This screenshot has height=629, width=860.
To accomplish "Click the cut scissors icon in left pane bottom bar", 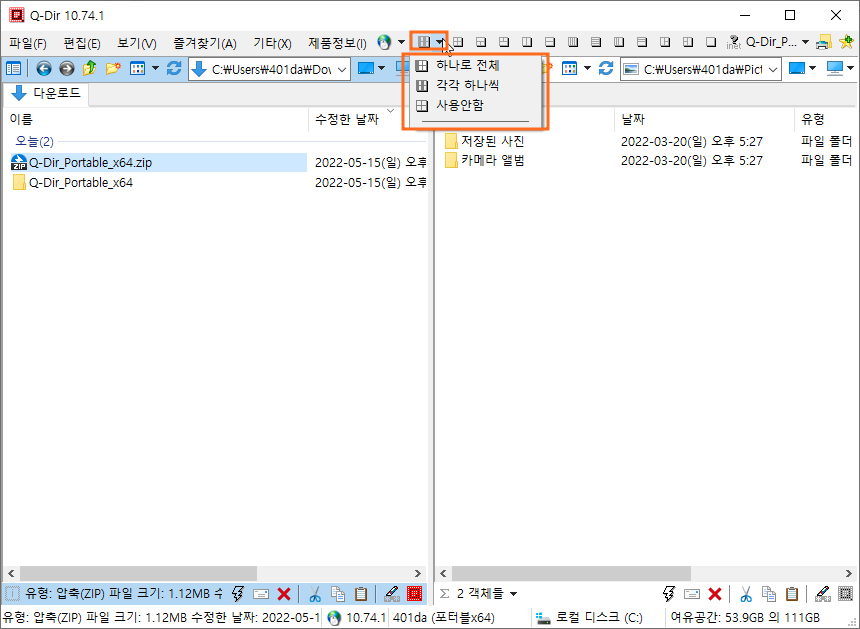I will pos(315,593).
